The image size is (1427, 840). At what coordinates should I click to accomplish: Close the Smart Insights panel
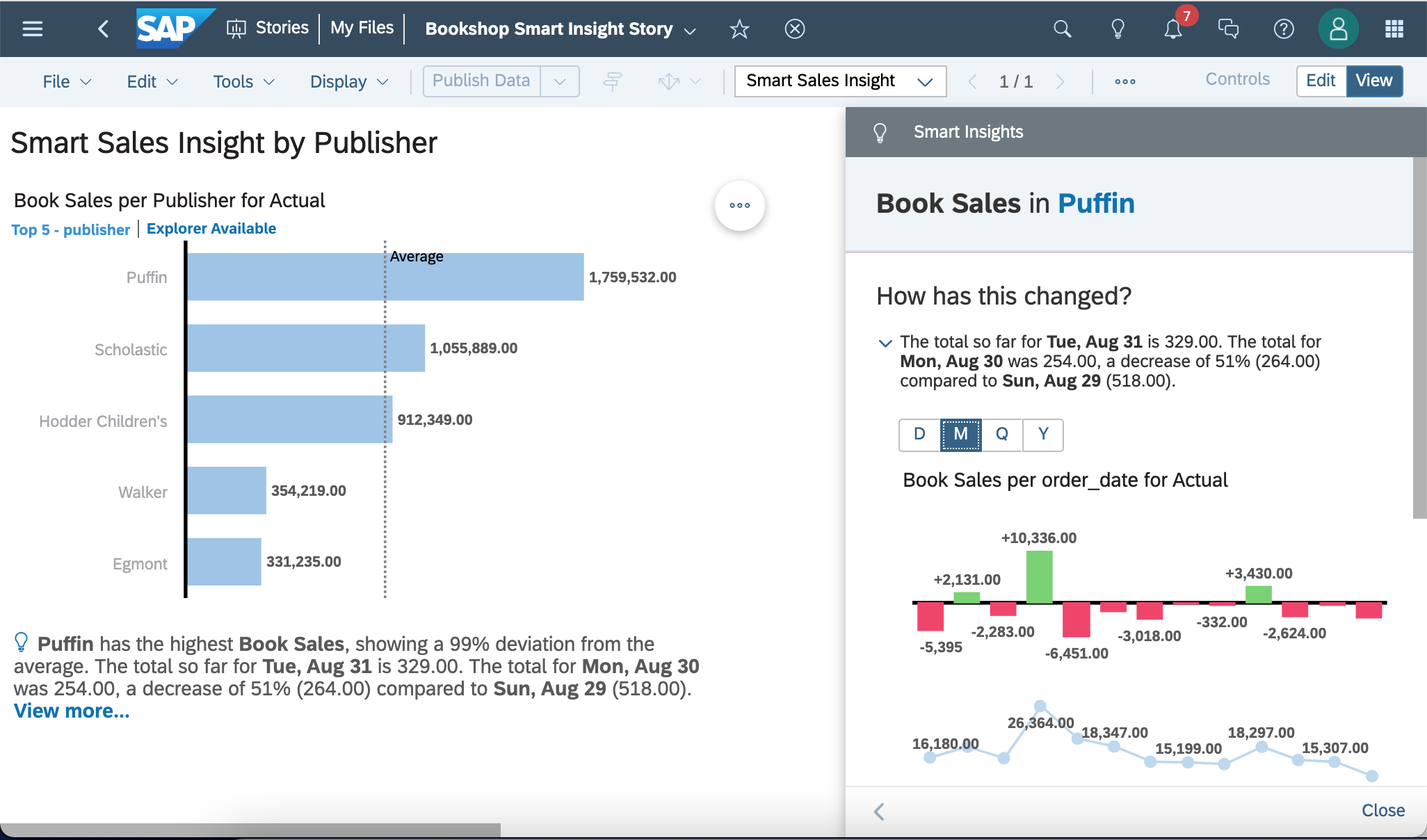(x=1382, y=810)
